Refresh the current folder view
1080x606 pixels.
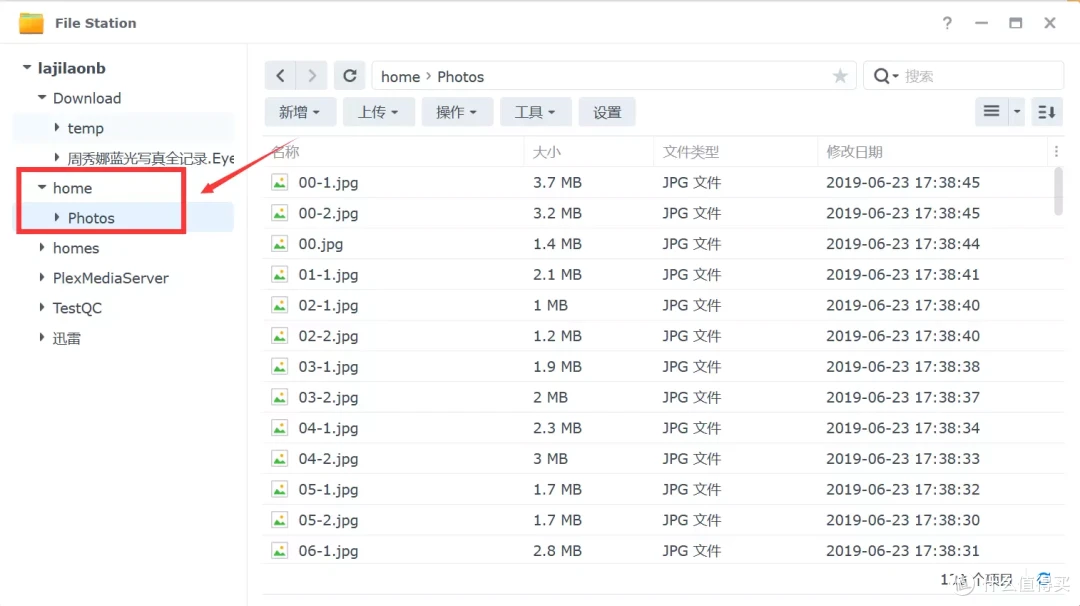(x=349, y=75)
